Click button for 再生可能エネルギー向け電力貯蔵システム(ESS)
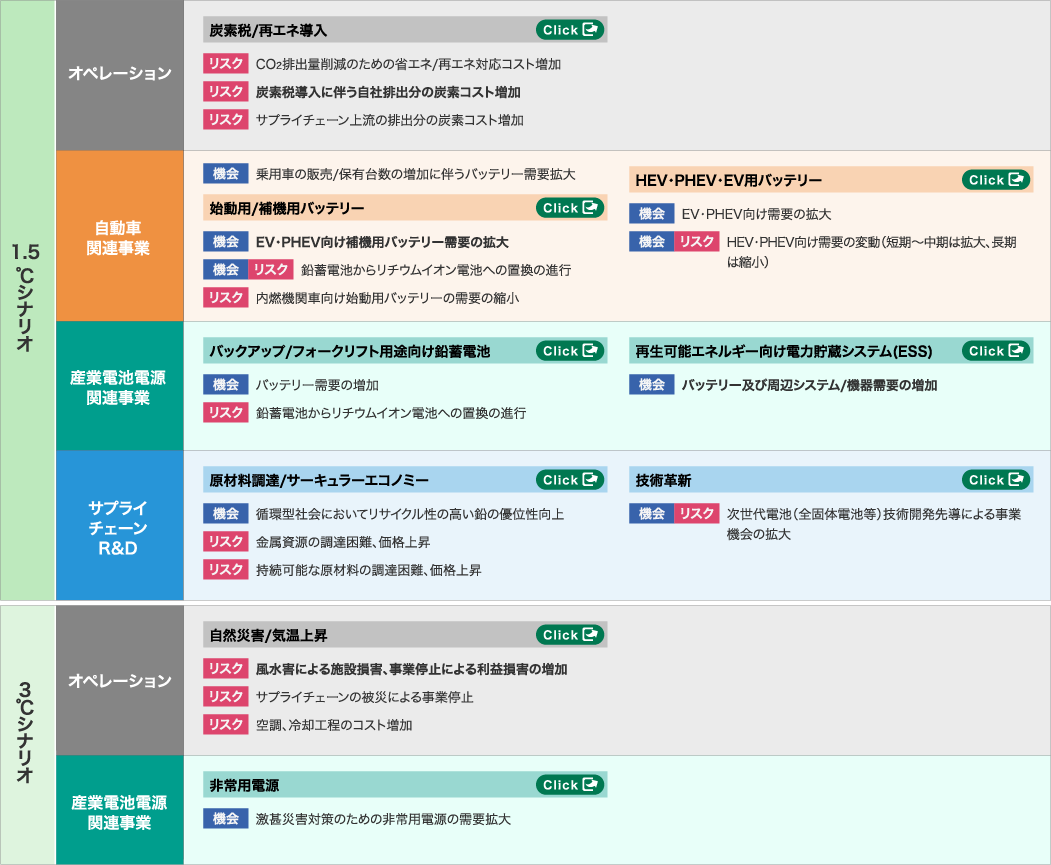This screenshot has width=1051, height=865. pyautogui.click(x=995, y=350)
